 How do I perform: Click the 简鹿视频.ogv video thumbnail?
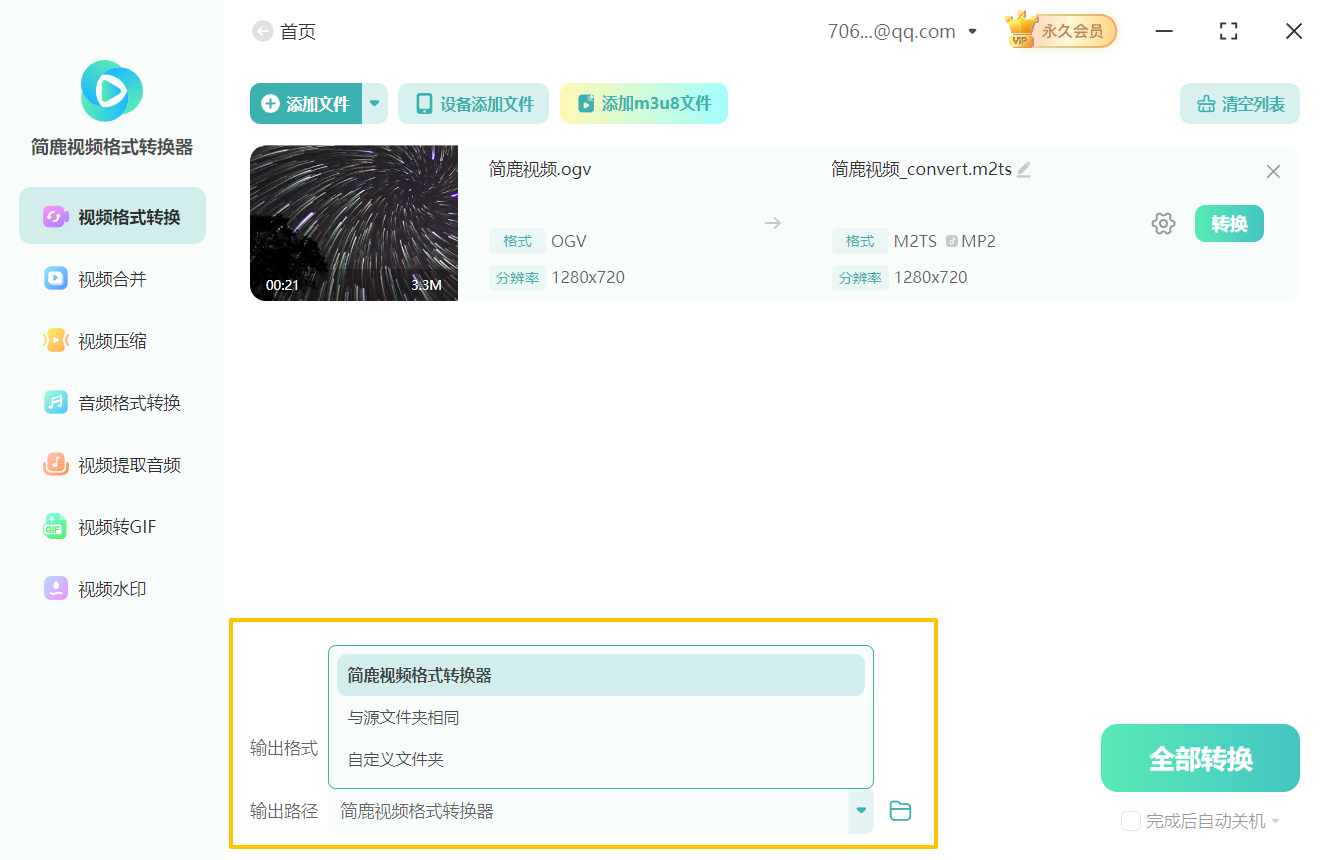pyautogui.click(x=353, y=223)
